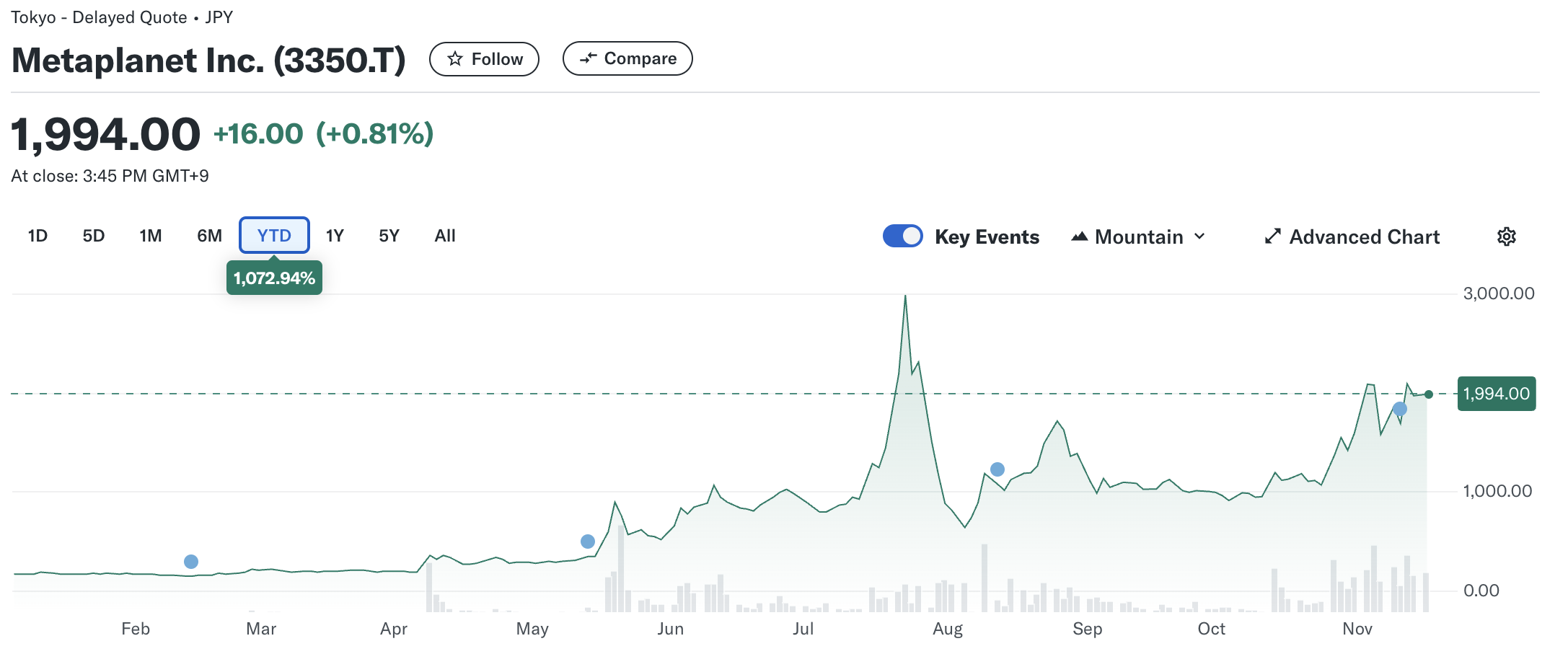The height and width of the screenshot is (654, 1568).
Task: Choose the 1M time period
Action: coord(151,236)
